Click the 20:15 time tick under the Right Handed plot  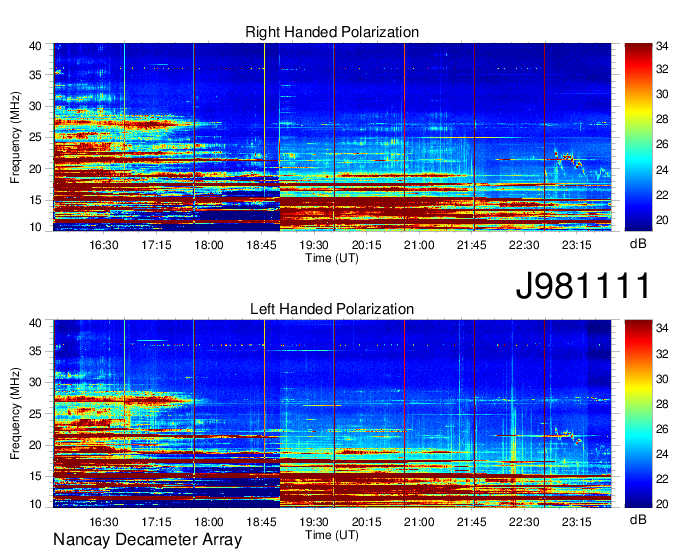(366, 245)
